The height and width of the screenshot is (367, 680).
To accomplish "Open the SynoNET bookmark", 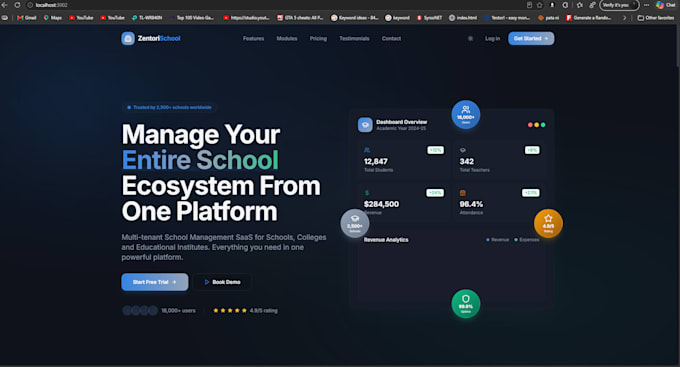I will [x=429, y=18].
